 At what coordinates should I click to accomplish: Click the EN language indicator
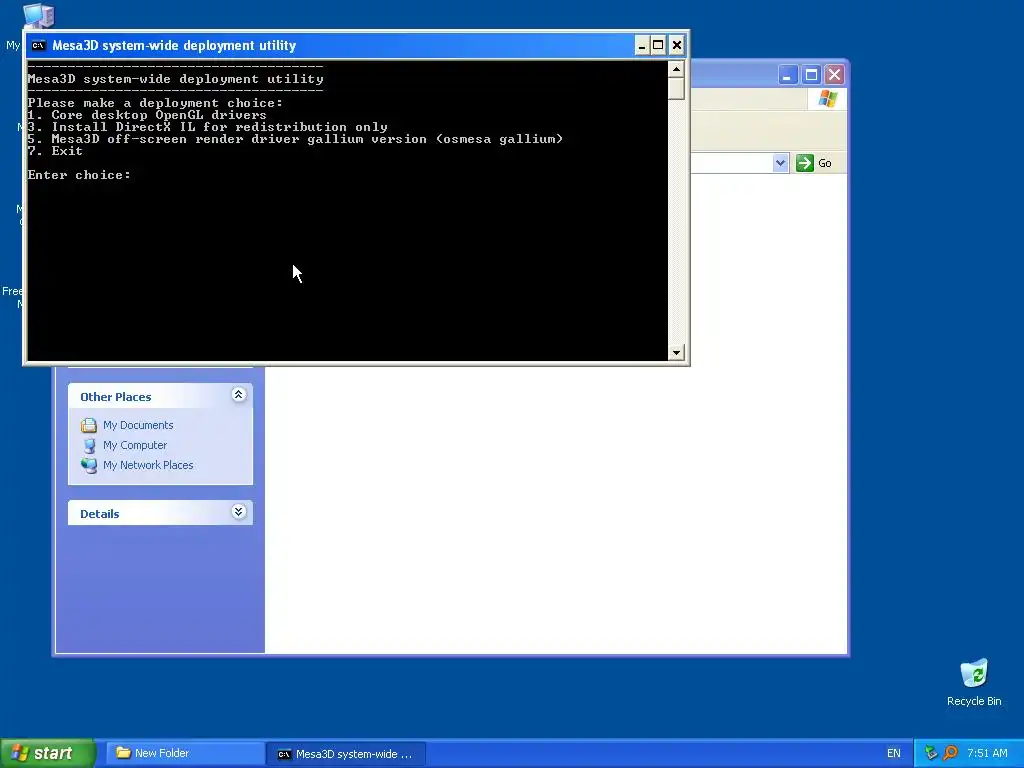coord(893,754)
